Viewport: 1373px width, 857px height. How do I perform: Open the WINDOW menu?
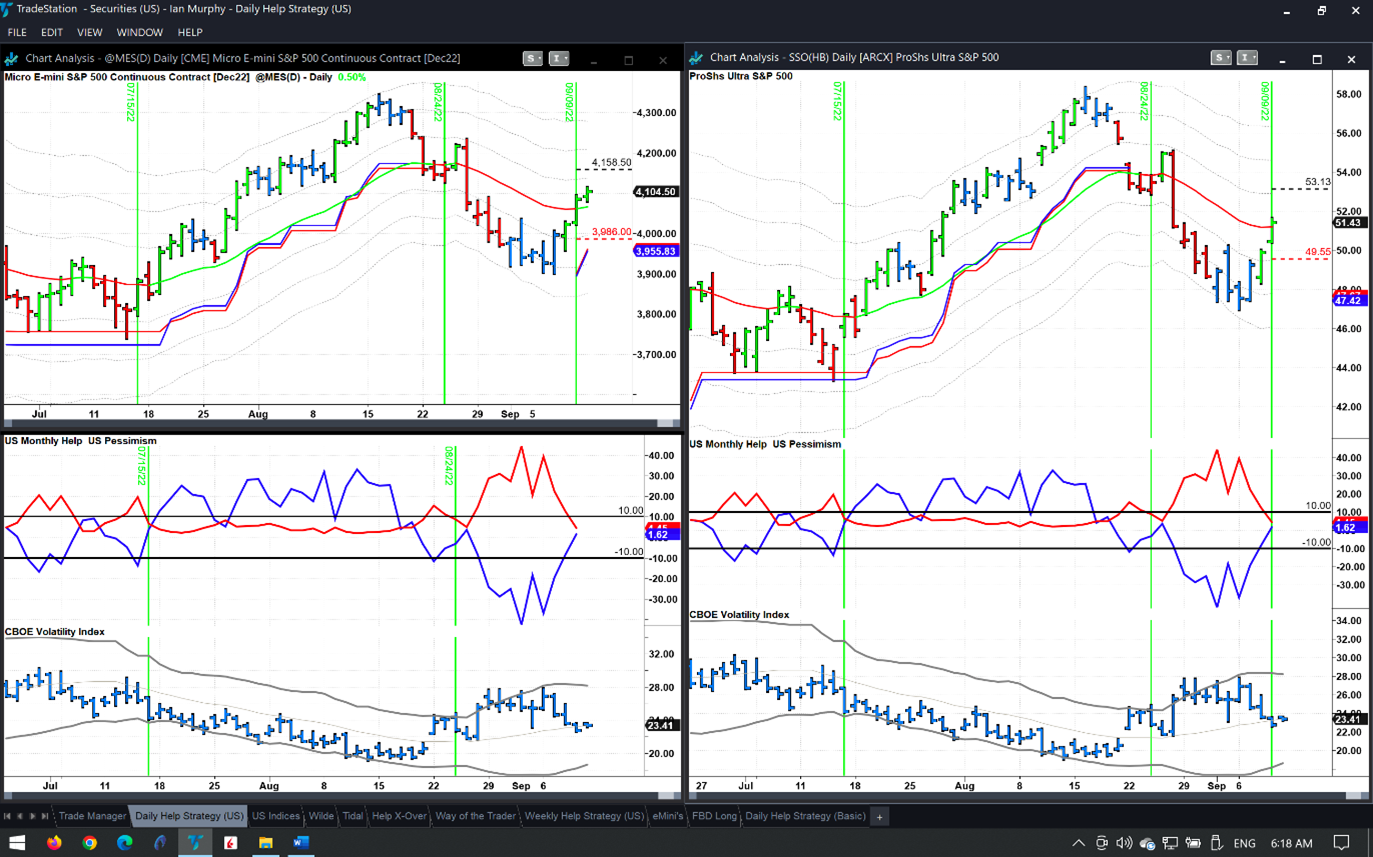tap(140, 32)
